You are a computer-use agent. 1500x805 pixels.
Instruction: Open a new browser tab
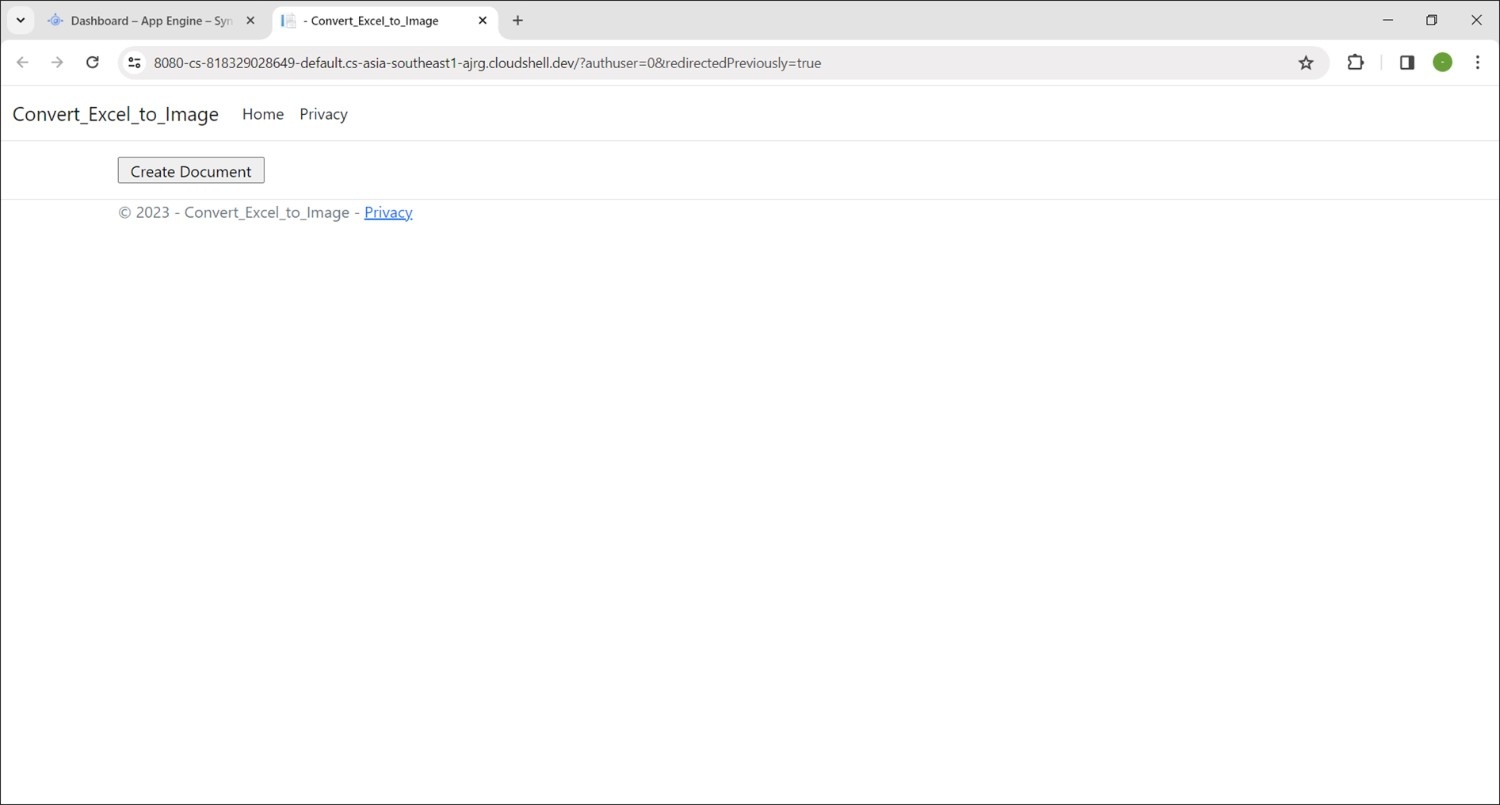[517, 20]
